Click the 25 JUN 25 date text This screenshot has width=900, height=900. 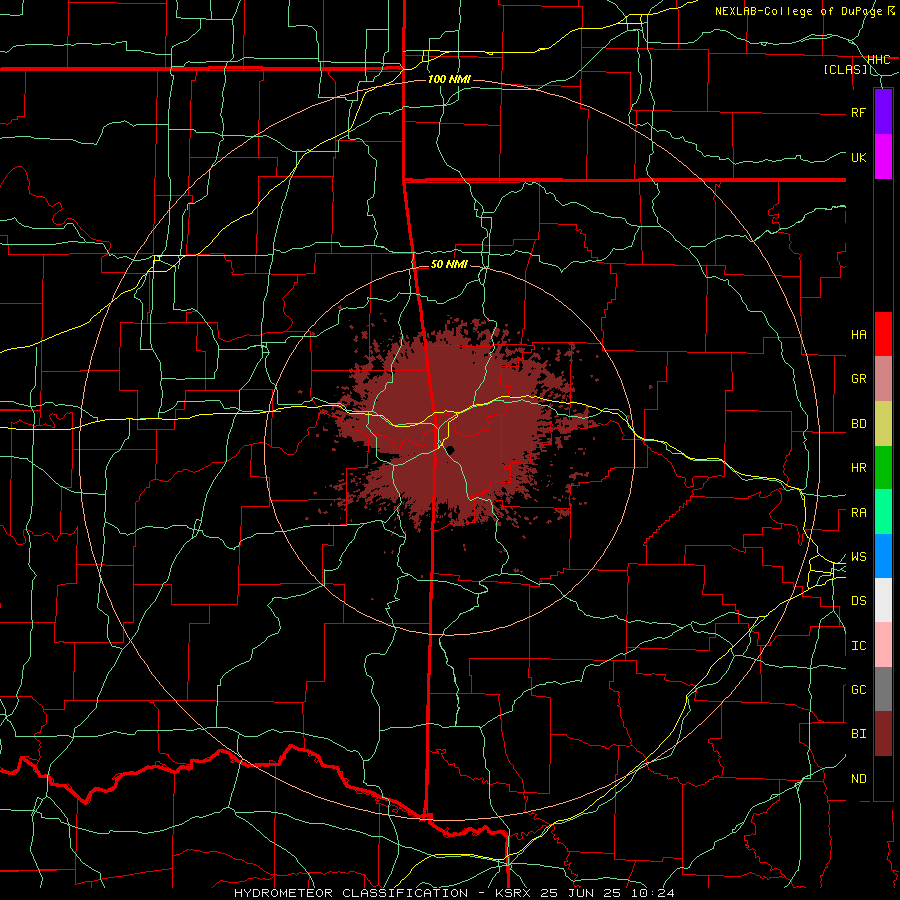[x=581, y=893]
